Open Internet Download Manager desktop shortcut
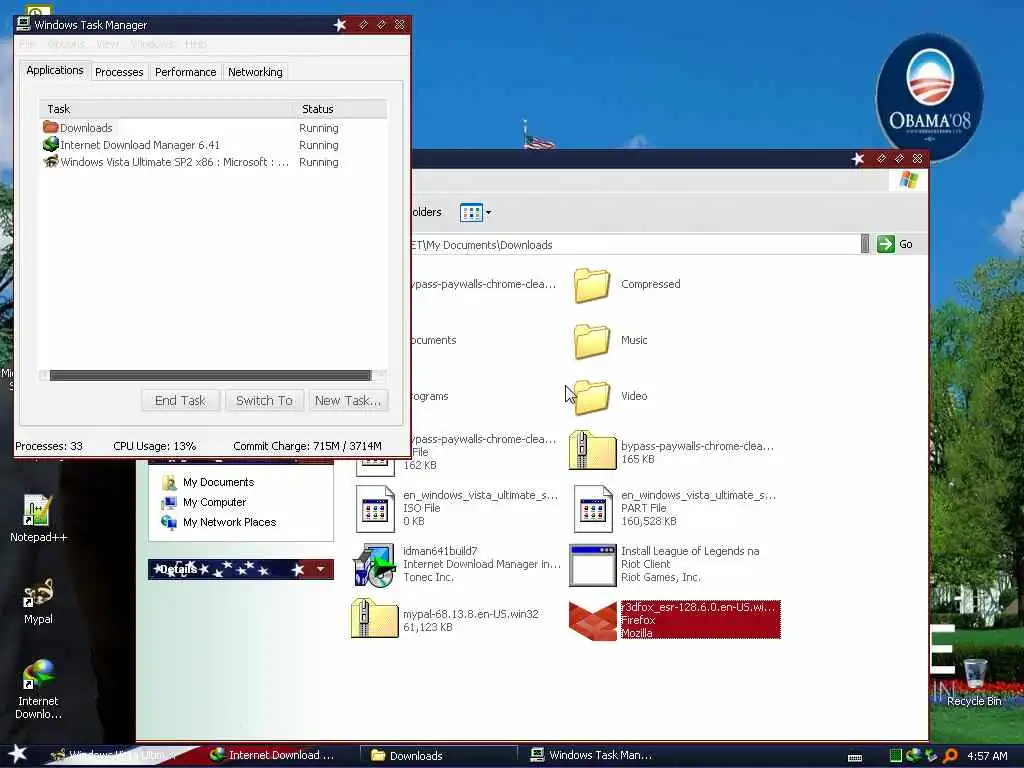 [x=38, y=690]
